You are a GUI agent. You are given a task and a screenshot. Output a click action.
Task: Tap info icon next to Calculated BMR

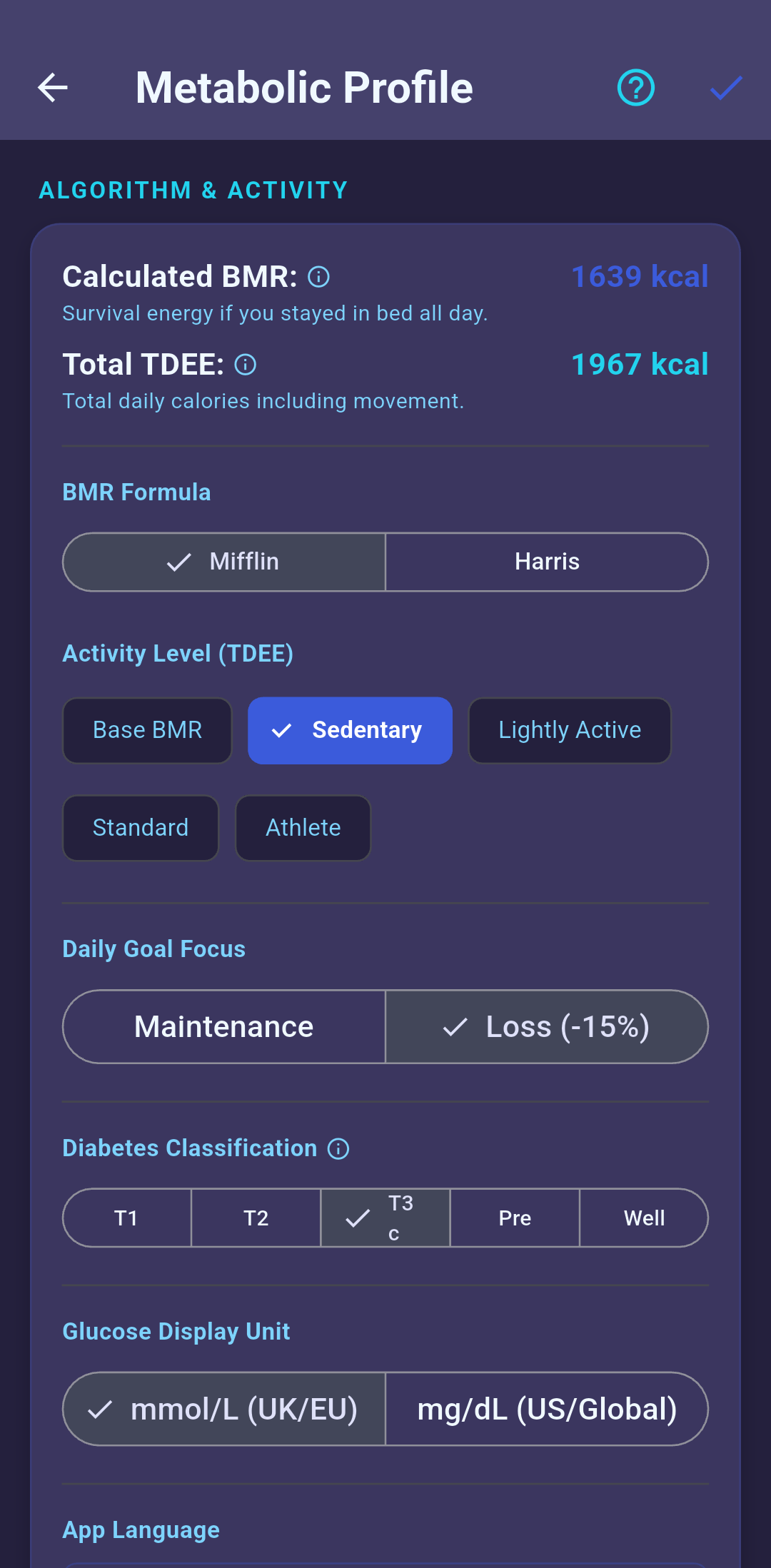click(318, 277)
